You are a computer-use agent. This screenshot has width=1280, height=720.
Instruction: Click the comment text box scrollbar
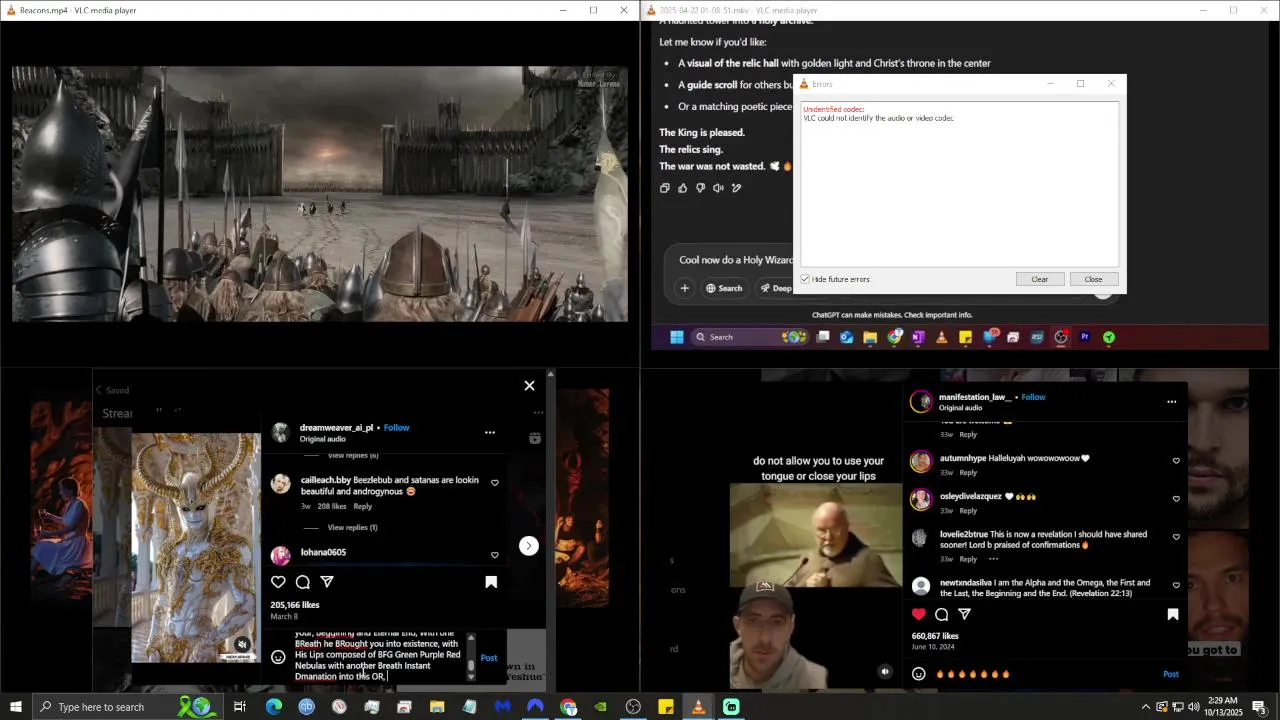click(x=471, y=658)
